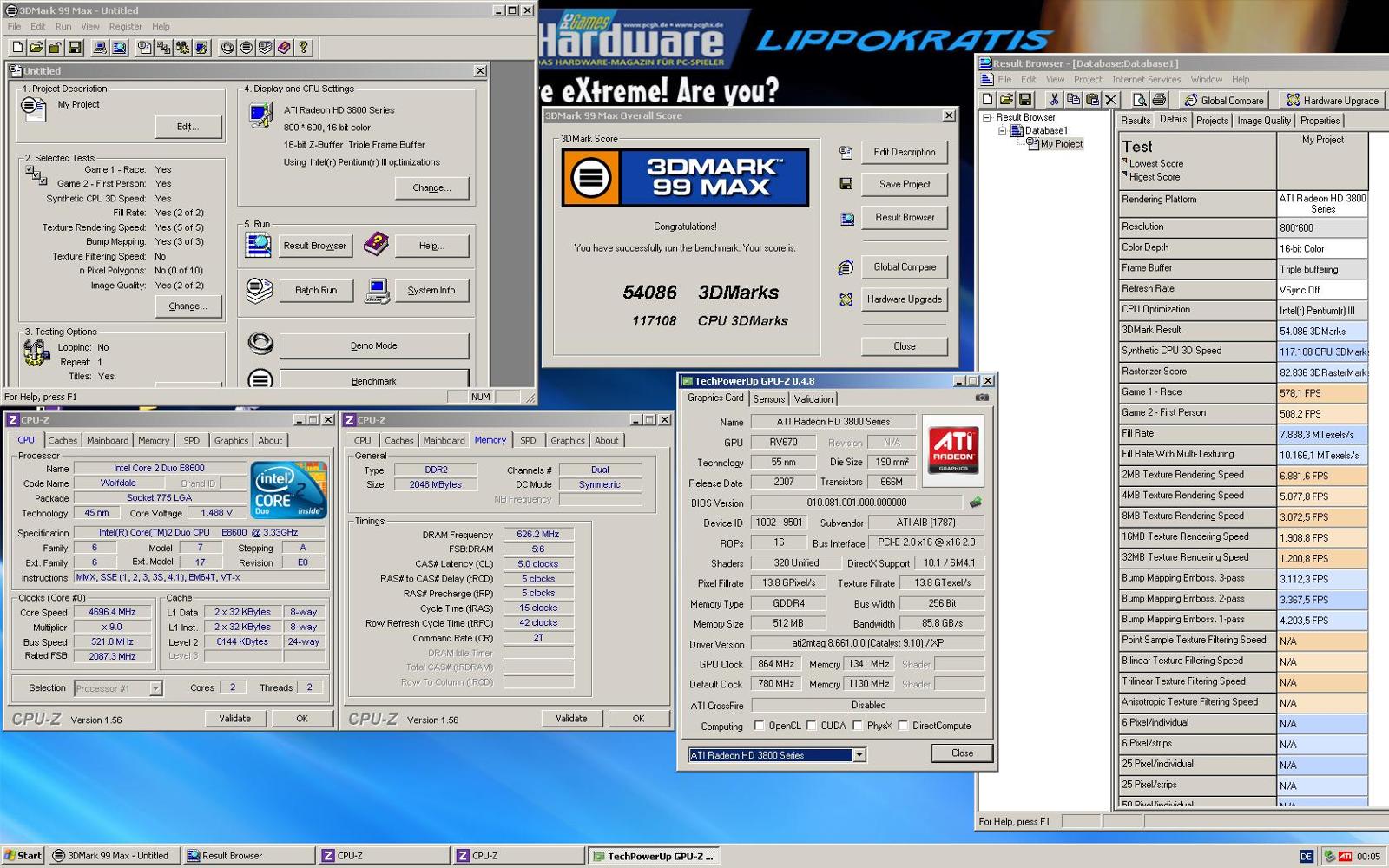
Task: Start Demo Mode icon in 3DMark toolbar
Action: 227,48
